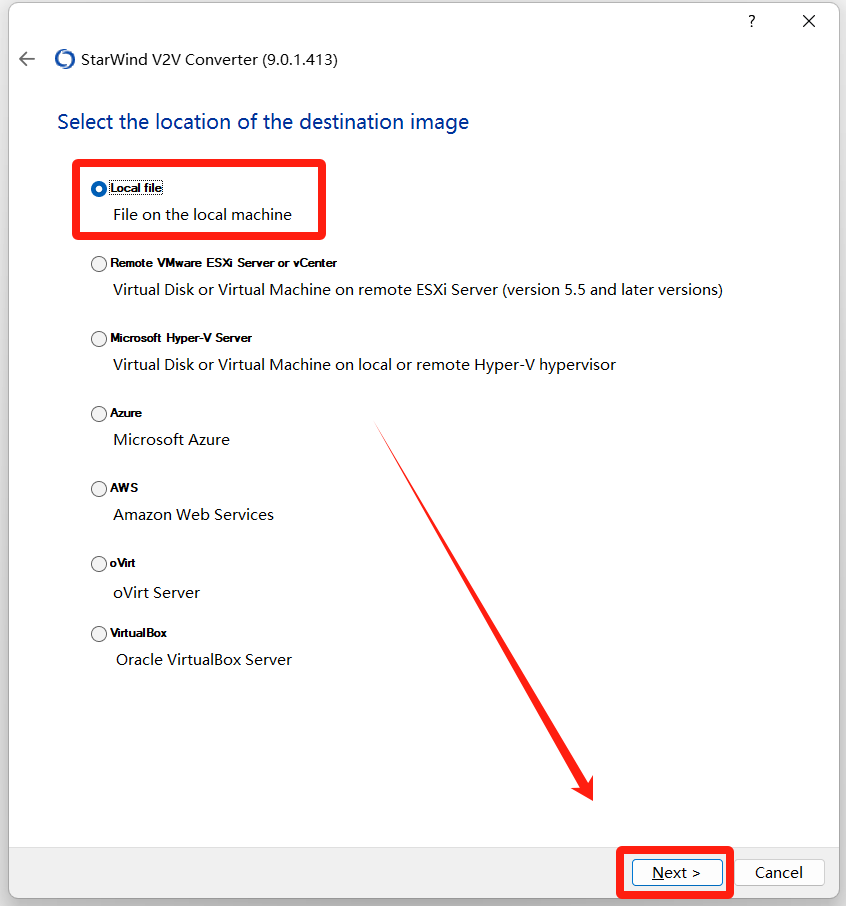Select the Local file radio button
Viewport: 846px width, 906px height.
pos(98,188)
